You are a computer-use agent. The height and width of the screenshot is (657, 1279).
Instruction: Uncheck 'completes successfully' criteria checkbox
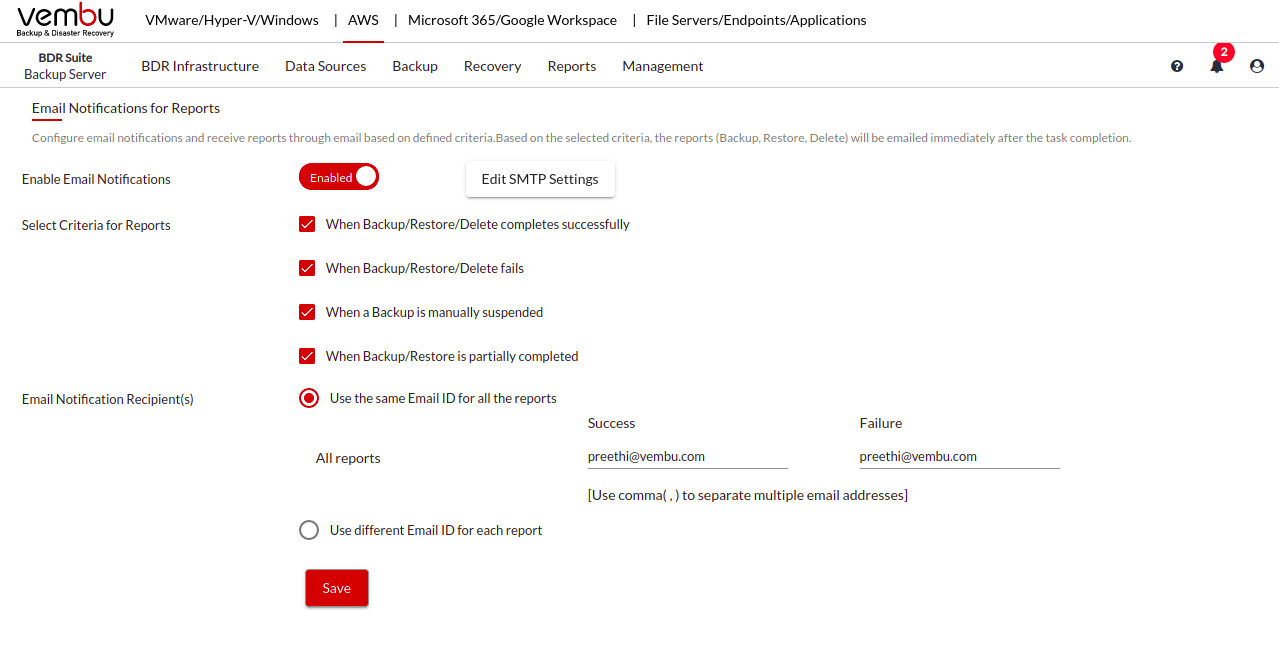[307, 224]
